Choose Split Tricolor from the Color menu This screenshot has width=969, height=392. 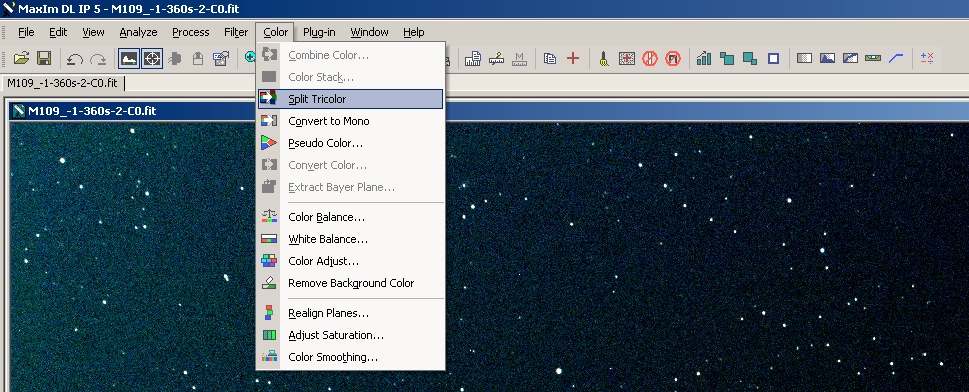coord(350,99)
